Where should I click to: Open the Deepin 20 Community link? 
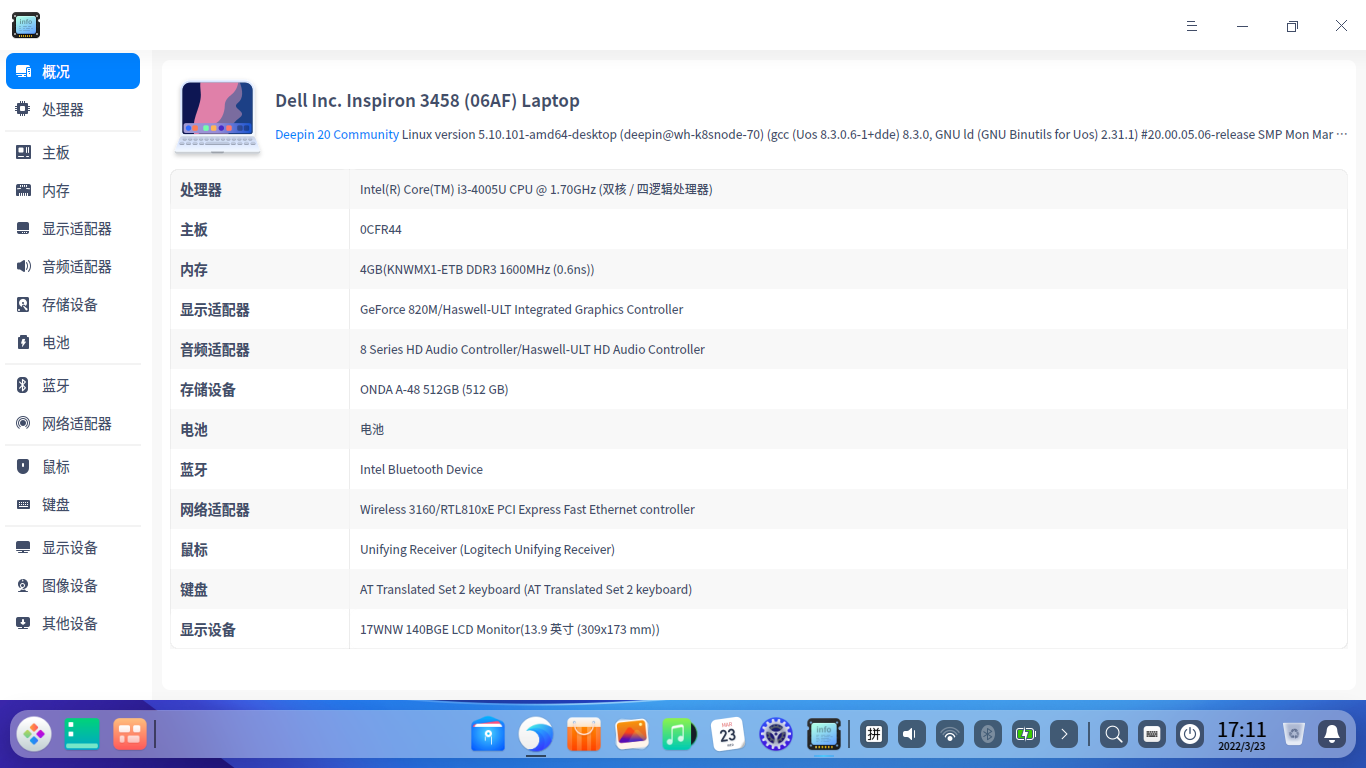pyautogui.click(x=337, y=134)
